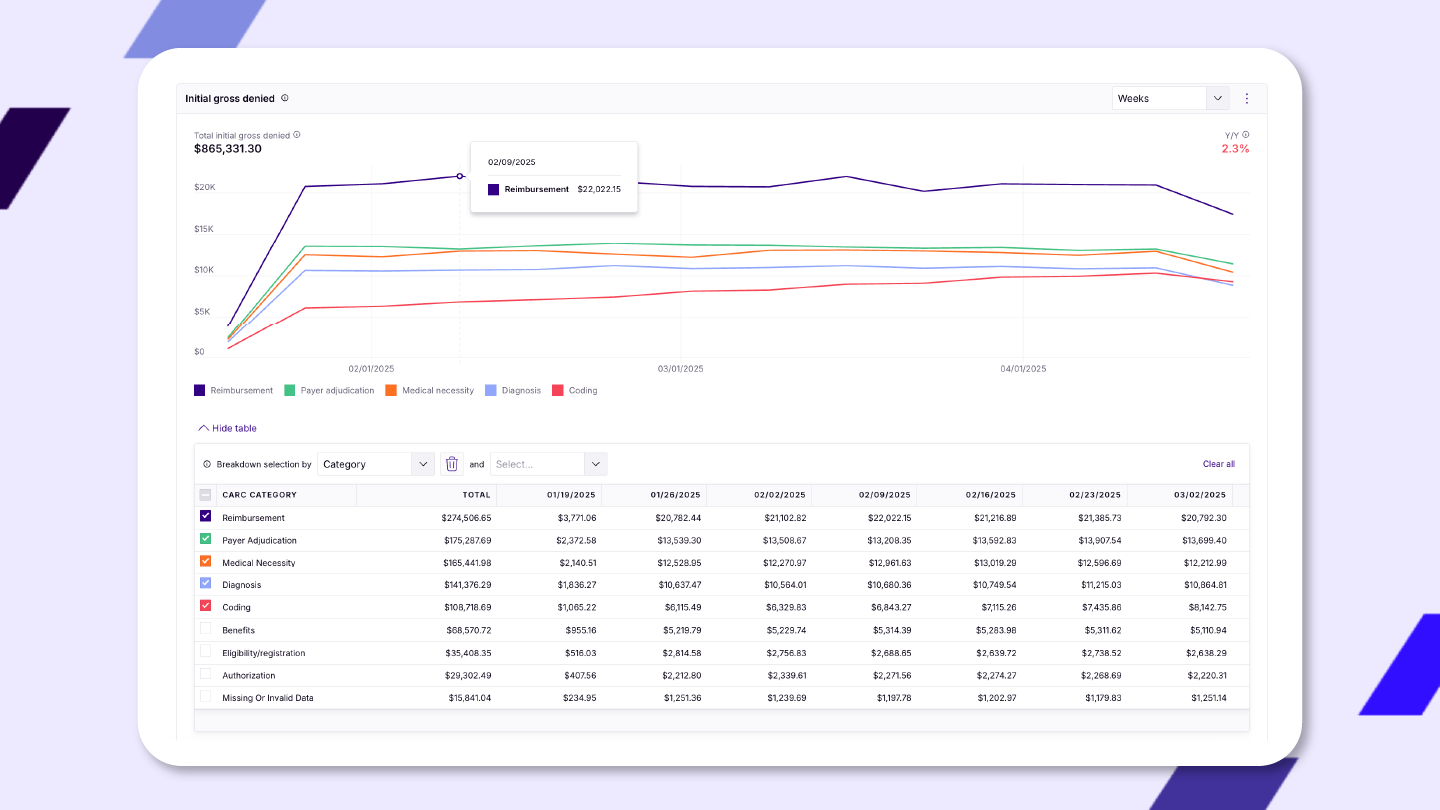Click the Clear all link
Viewport: 1440px width, 810px height.
click(1218, 464)
